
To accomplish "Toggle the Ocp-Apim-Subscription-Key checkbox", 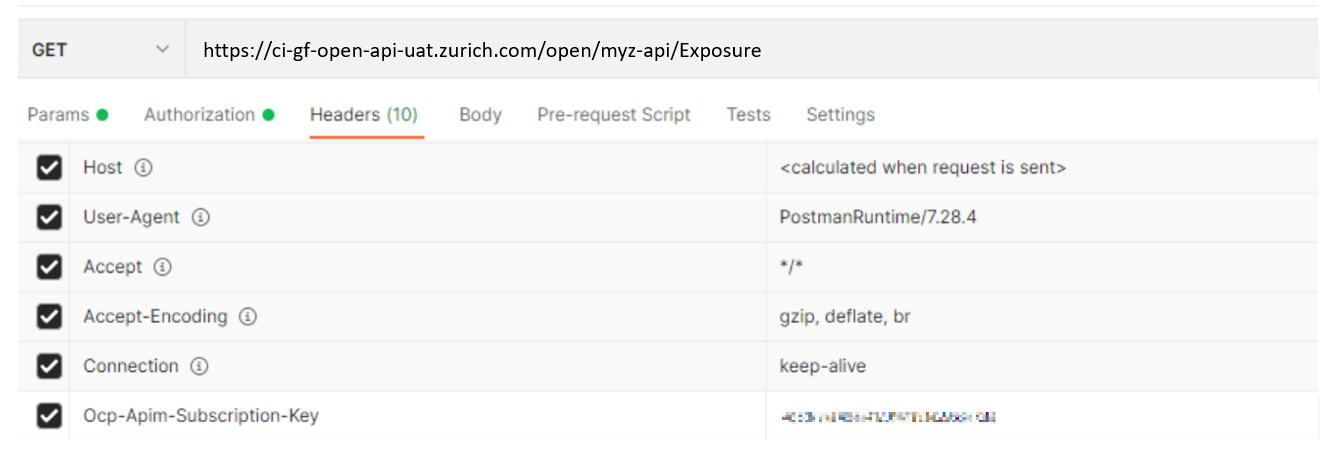I will 49,415.
